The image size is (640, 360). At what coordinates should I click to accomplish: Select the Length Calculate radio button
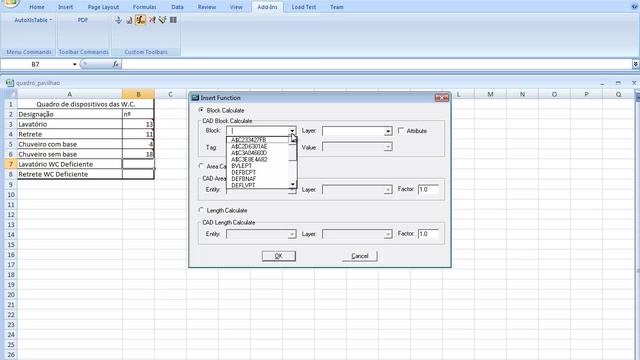pos(201,210)
